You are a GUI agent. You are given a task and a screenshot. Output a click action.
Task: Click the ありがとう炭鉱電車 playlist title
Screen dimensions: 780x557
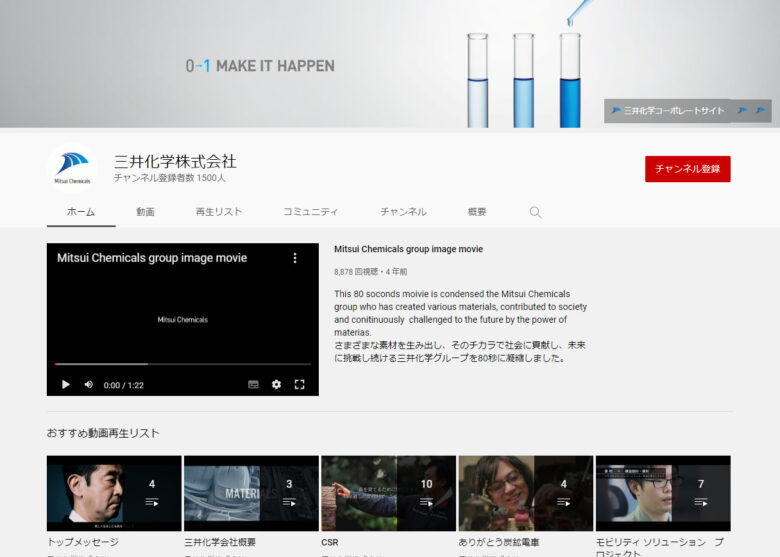tap(499, 542)
